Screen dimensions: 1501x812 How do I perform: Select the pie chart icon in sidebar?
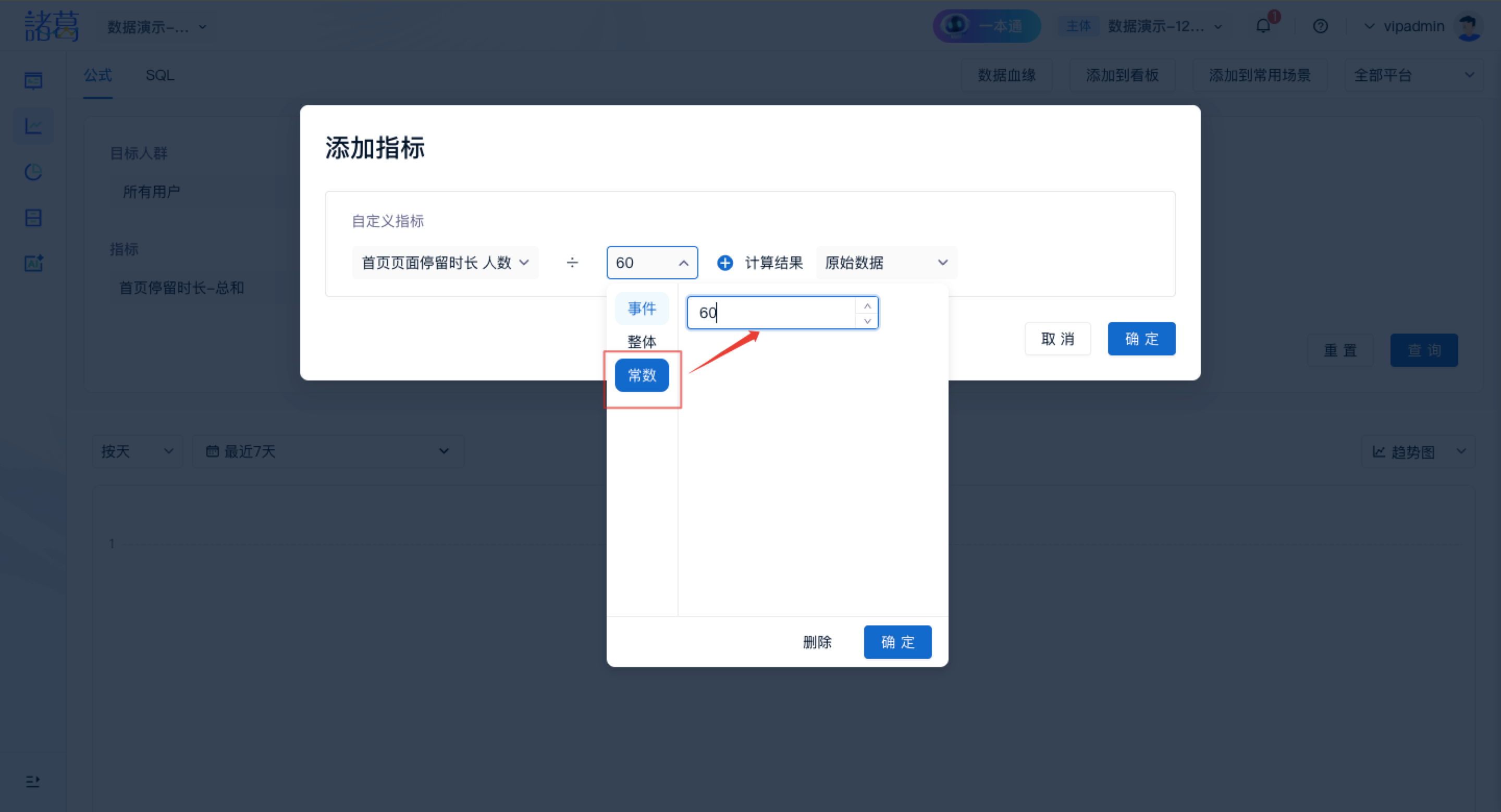pos(33,172)
